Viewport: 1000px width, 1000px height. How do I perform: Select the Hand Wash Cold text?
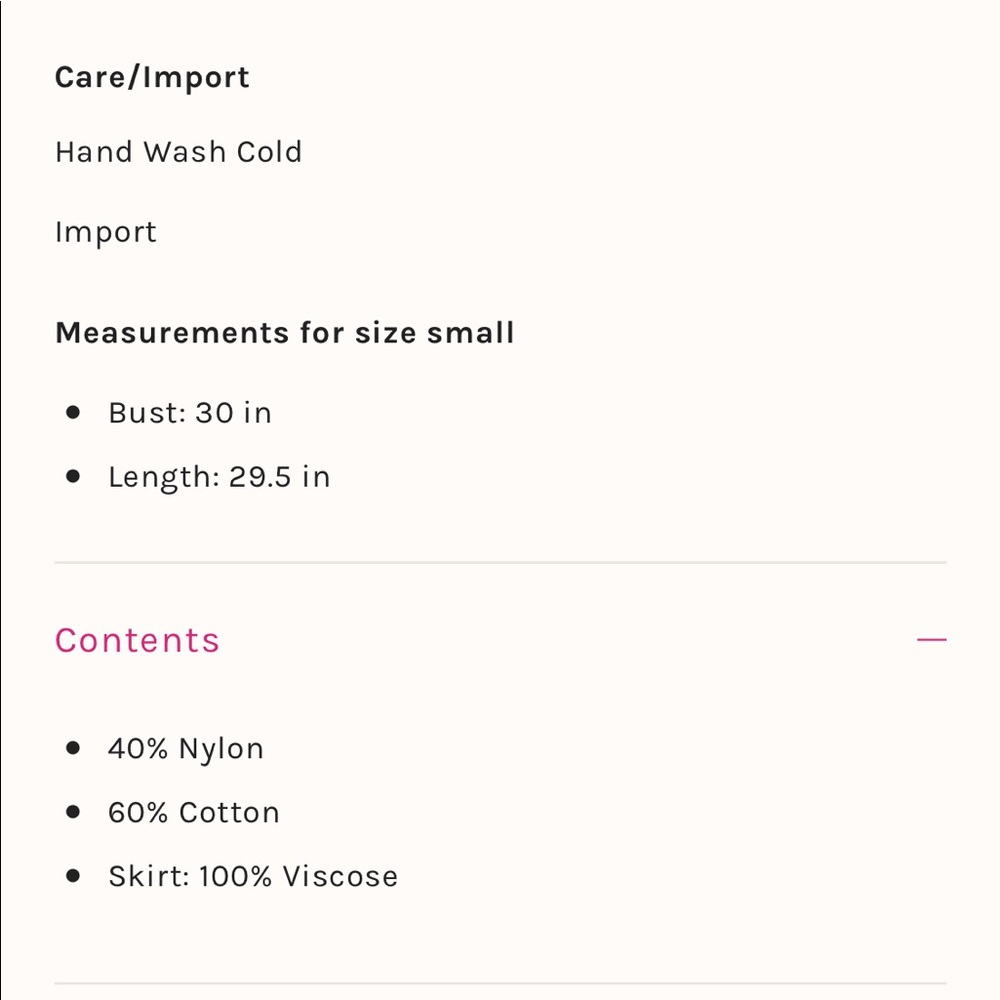pyautogui.click(x=179, y=152)
